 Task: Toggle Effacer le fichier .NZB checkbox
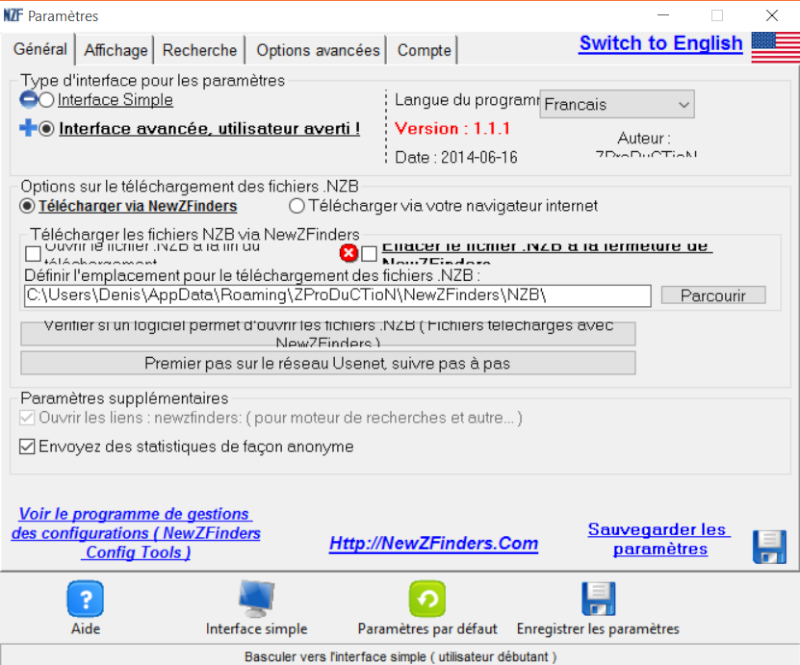coord(369,254)
